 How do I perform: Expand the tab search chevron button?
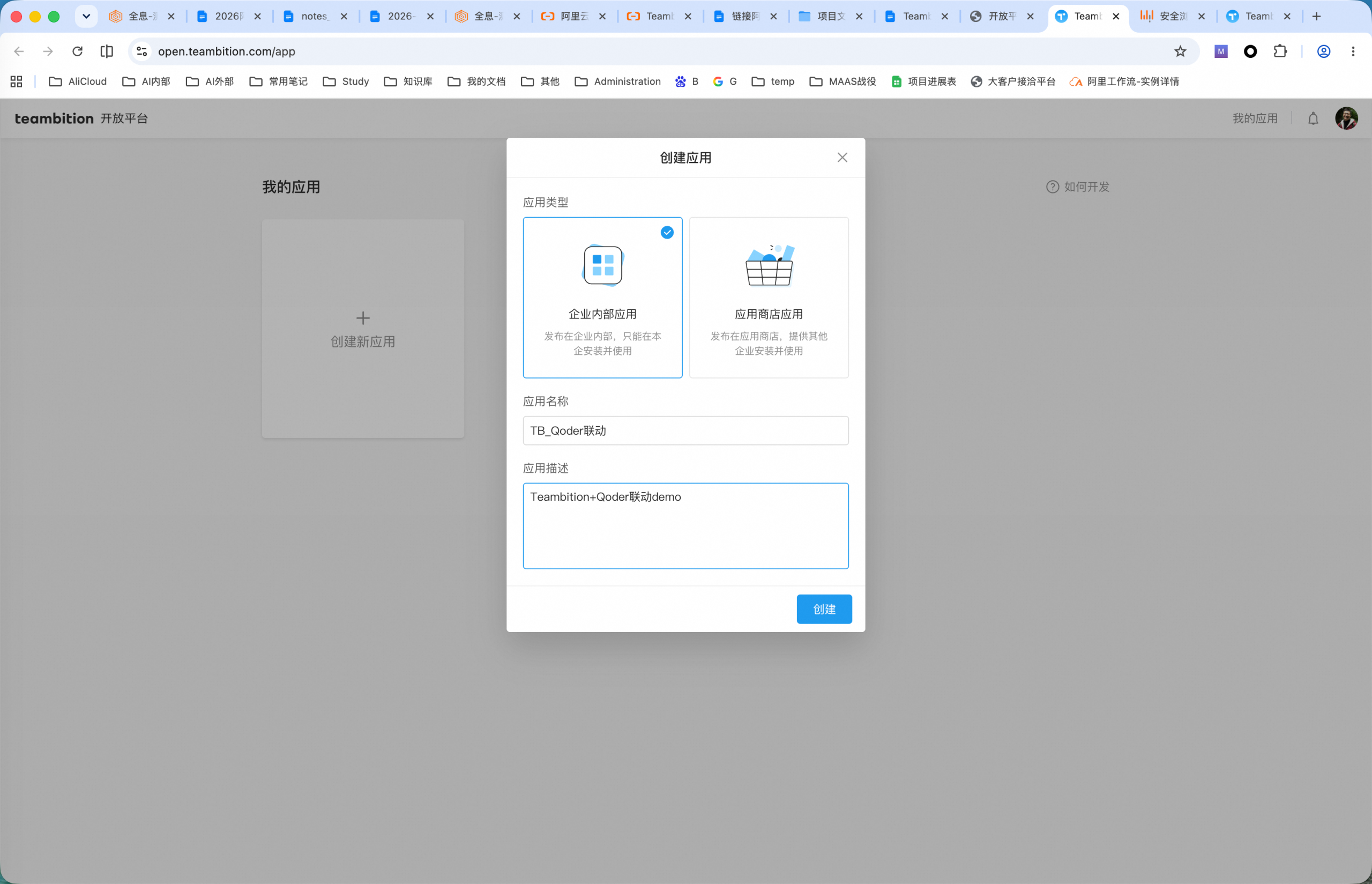click(86, 17)
